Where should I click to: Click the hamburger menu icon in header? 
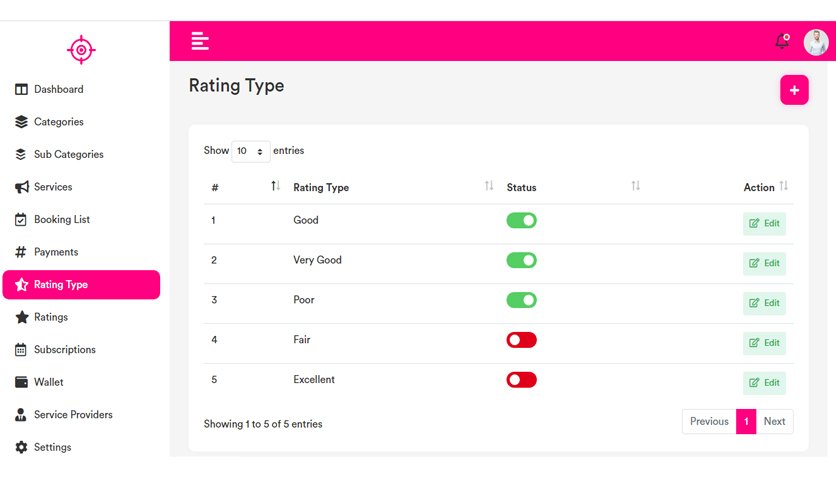(x=200, y=41)
